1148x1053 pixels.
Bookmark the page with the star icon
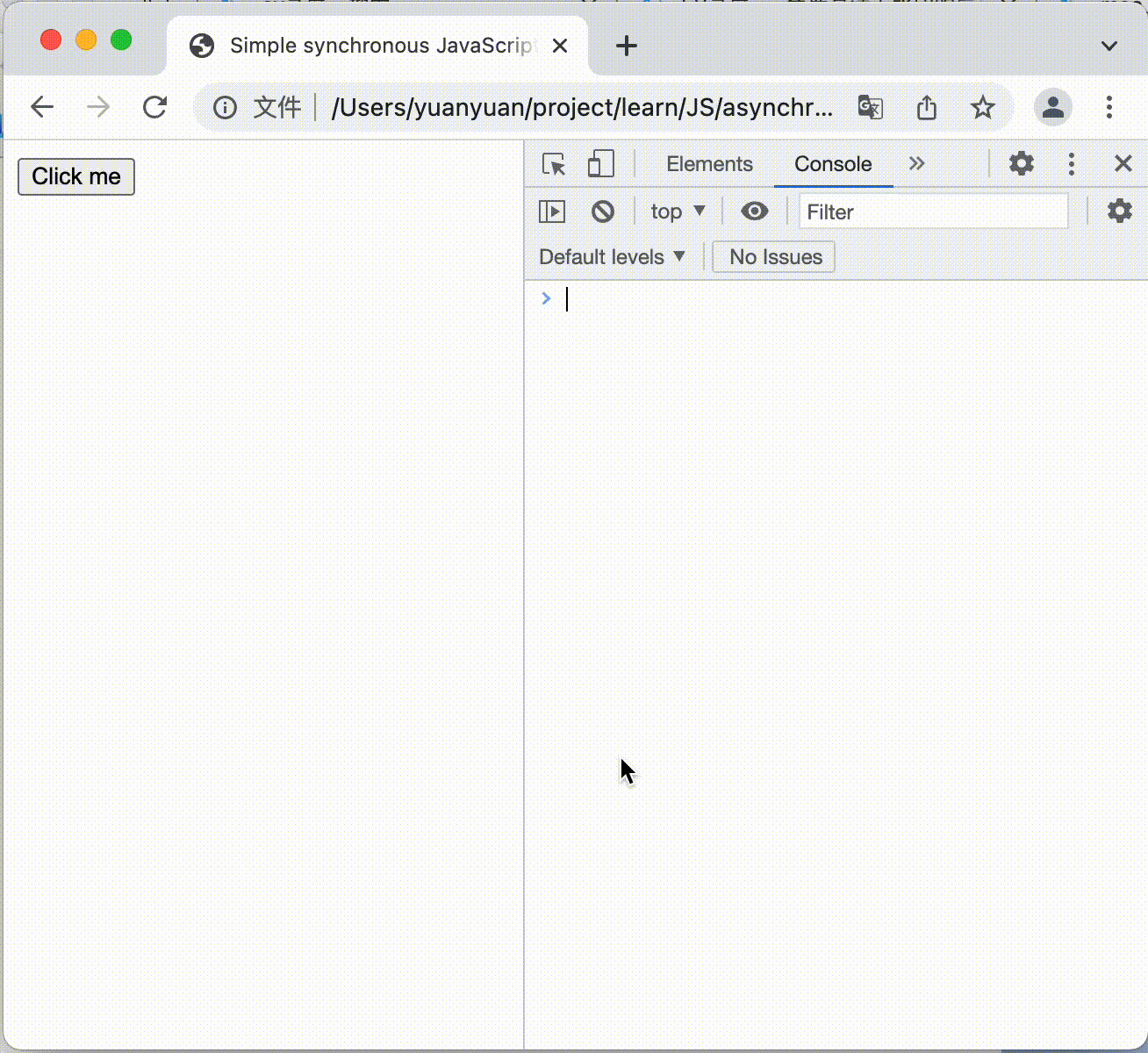(983, 107)
